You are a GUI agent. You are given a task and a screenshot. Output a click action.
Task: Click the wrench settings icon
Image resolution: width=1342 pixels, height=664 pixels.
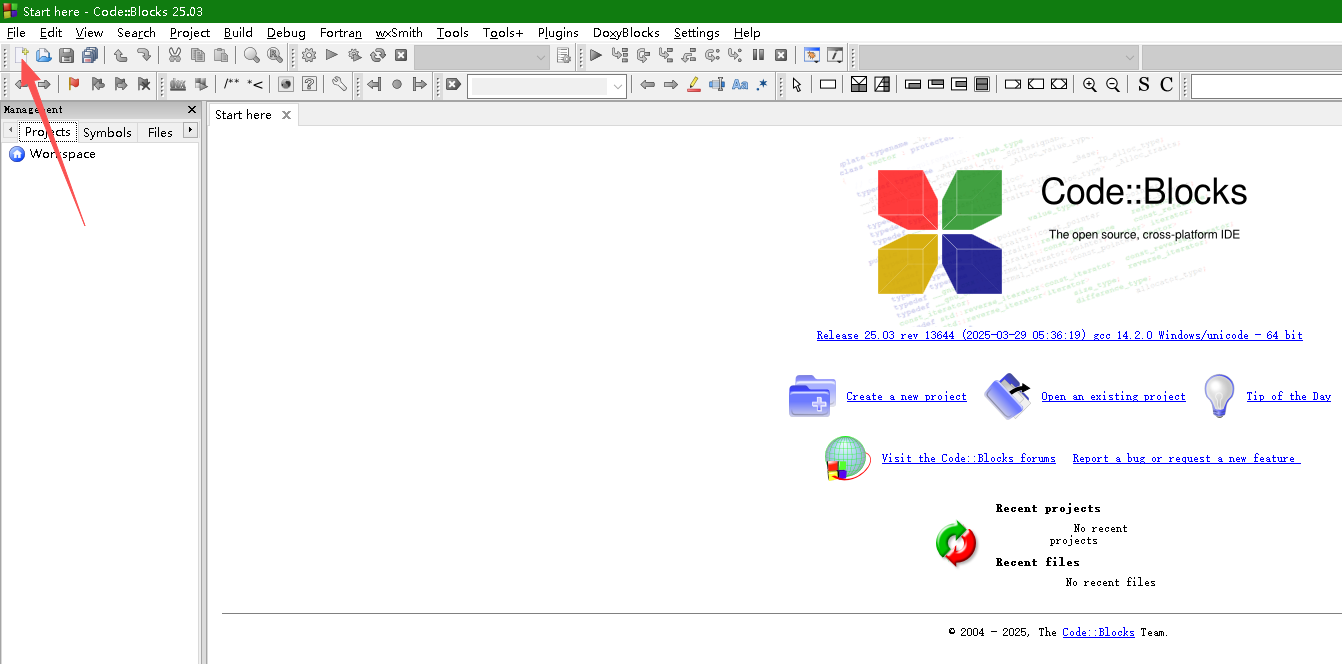click(x=340, y=85)
